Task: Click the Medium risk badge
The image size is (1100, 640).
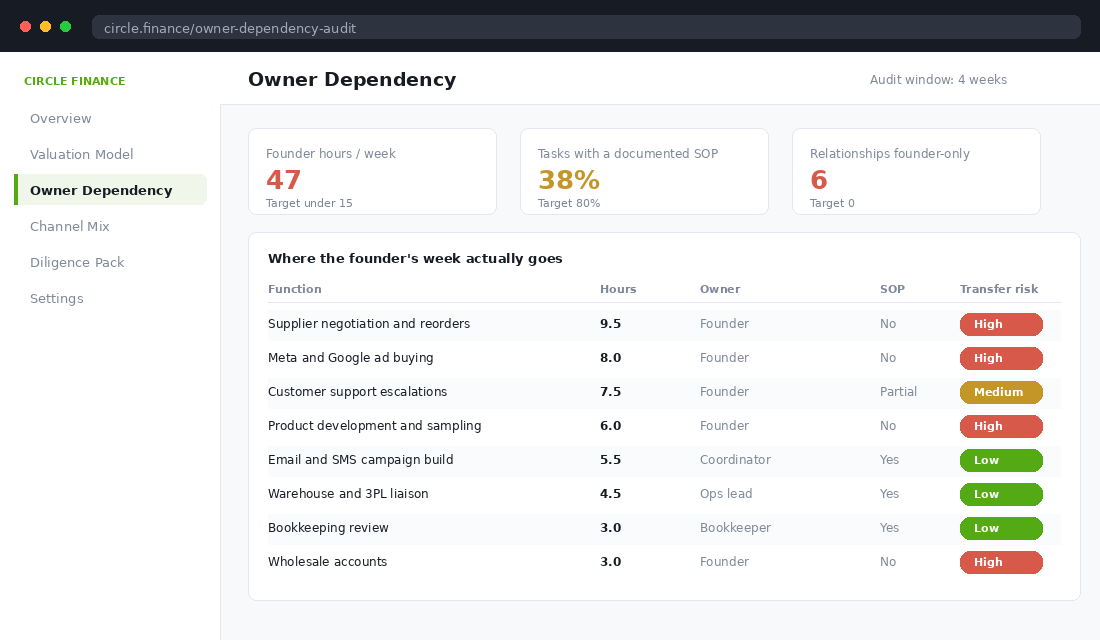Action: point(1001,392)
